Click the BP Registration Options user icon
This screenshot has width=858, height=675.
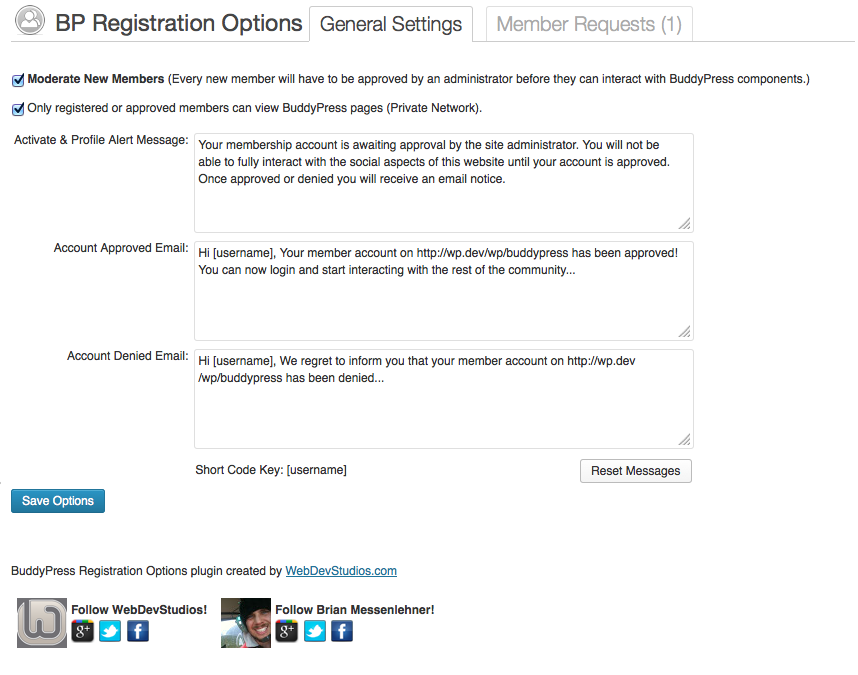pos(30,20)
